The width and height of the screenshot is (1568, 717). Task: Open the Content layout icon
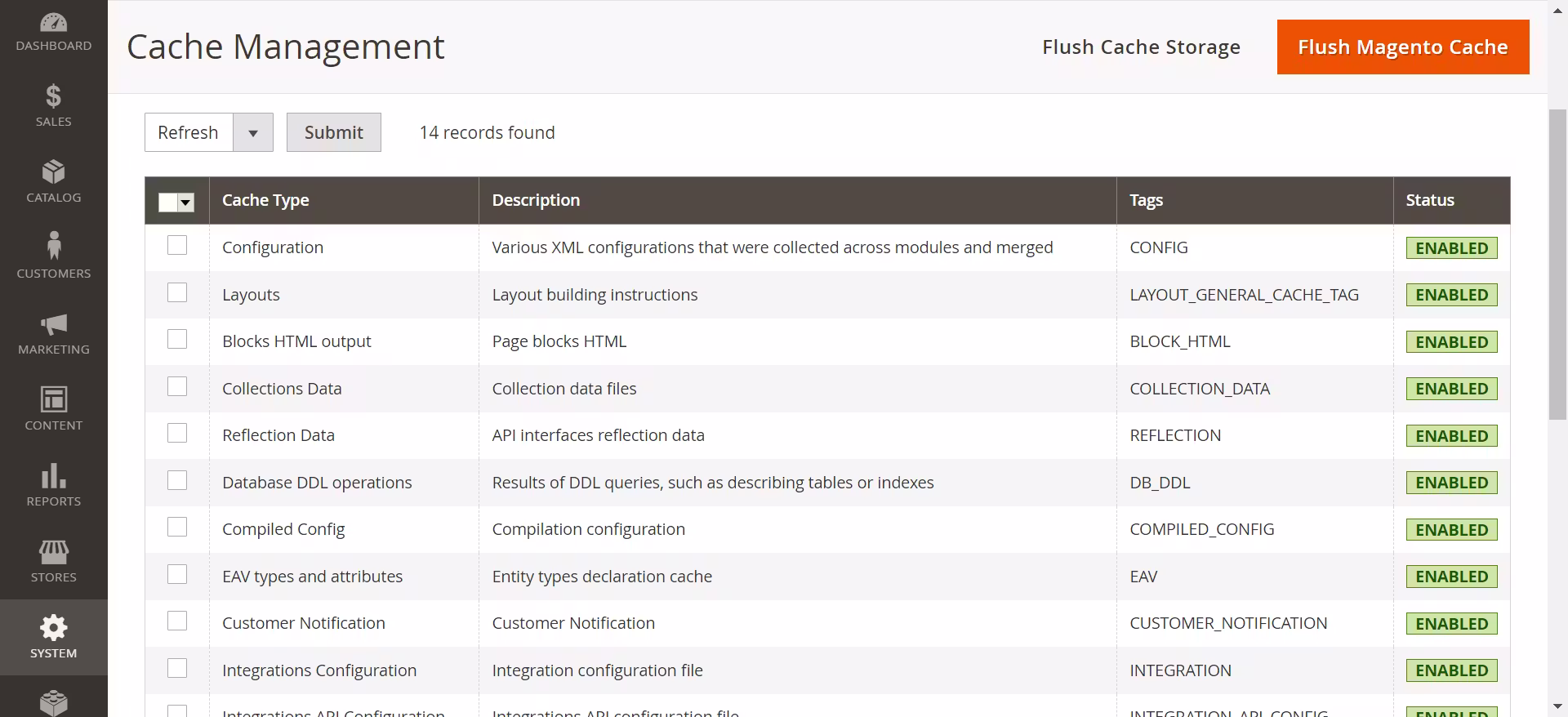(53, 399)
